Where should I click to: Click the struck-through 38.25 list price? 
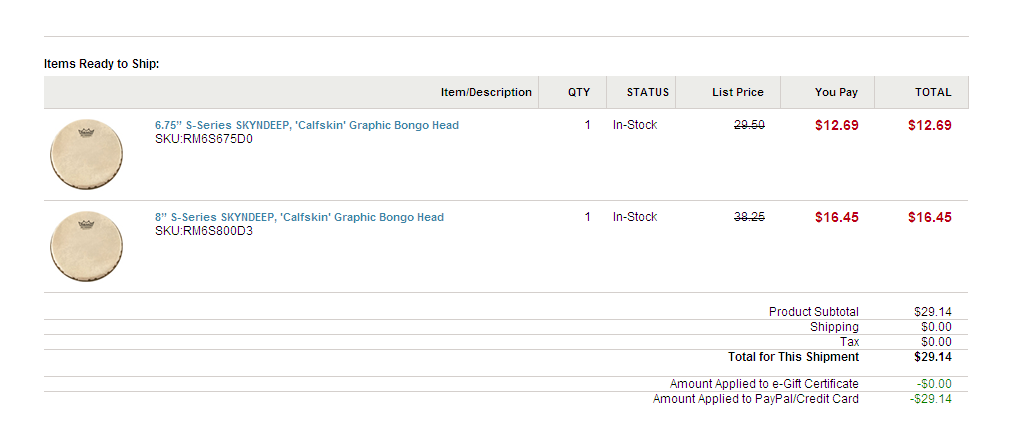click(749, 217)
